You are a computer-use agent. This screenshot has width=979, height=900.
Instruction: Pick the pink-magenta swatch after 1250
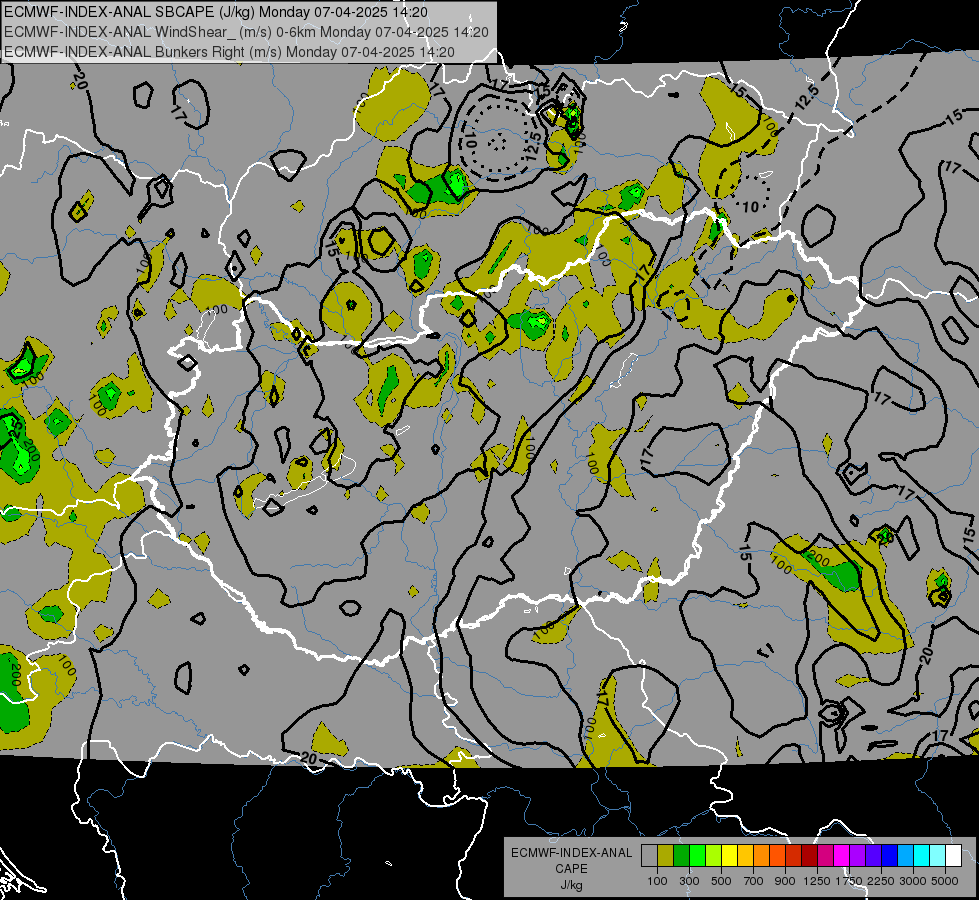click(x=825, y=856)
